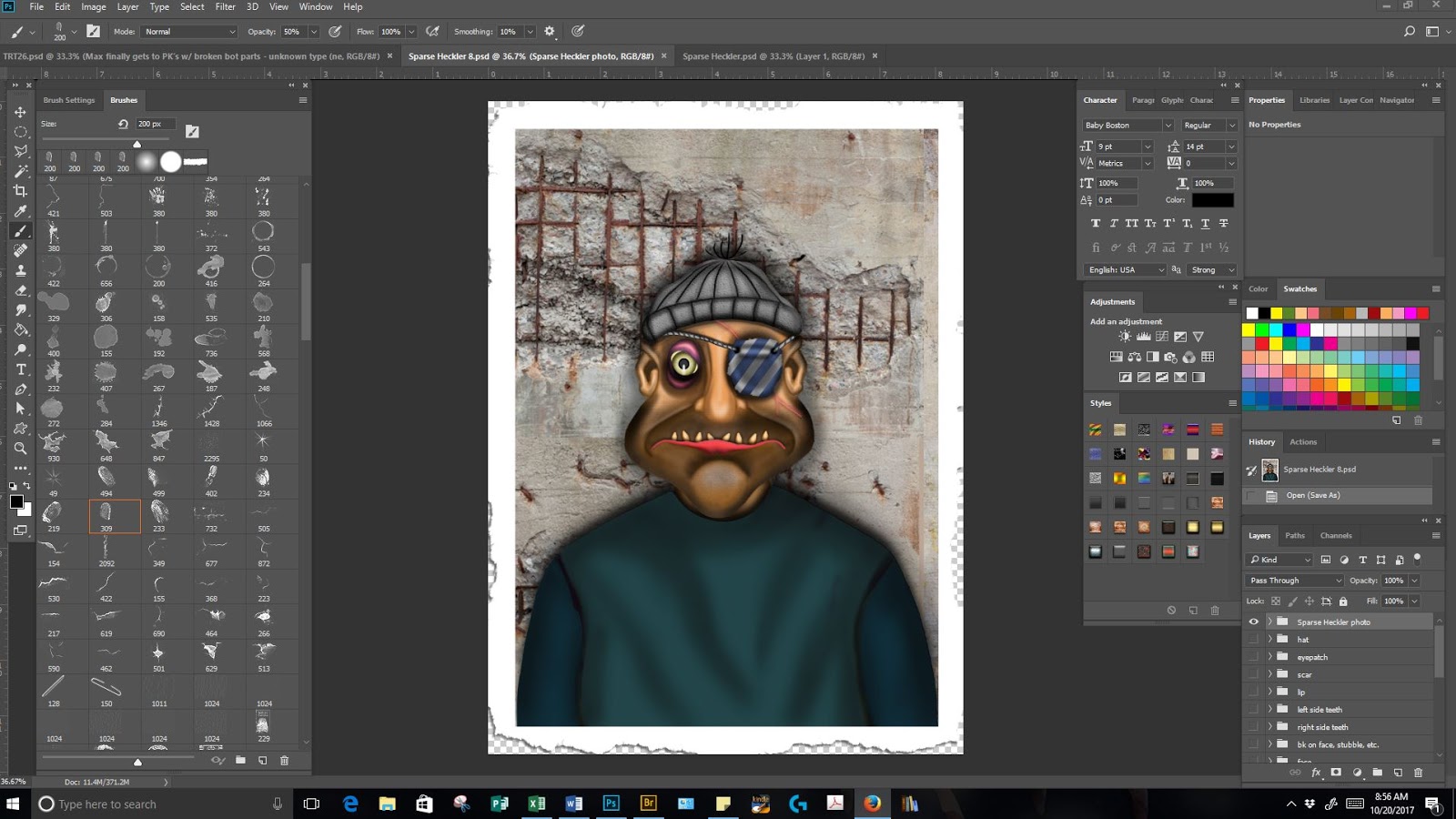Show the hat layer group

(x=1253, y=639)
